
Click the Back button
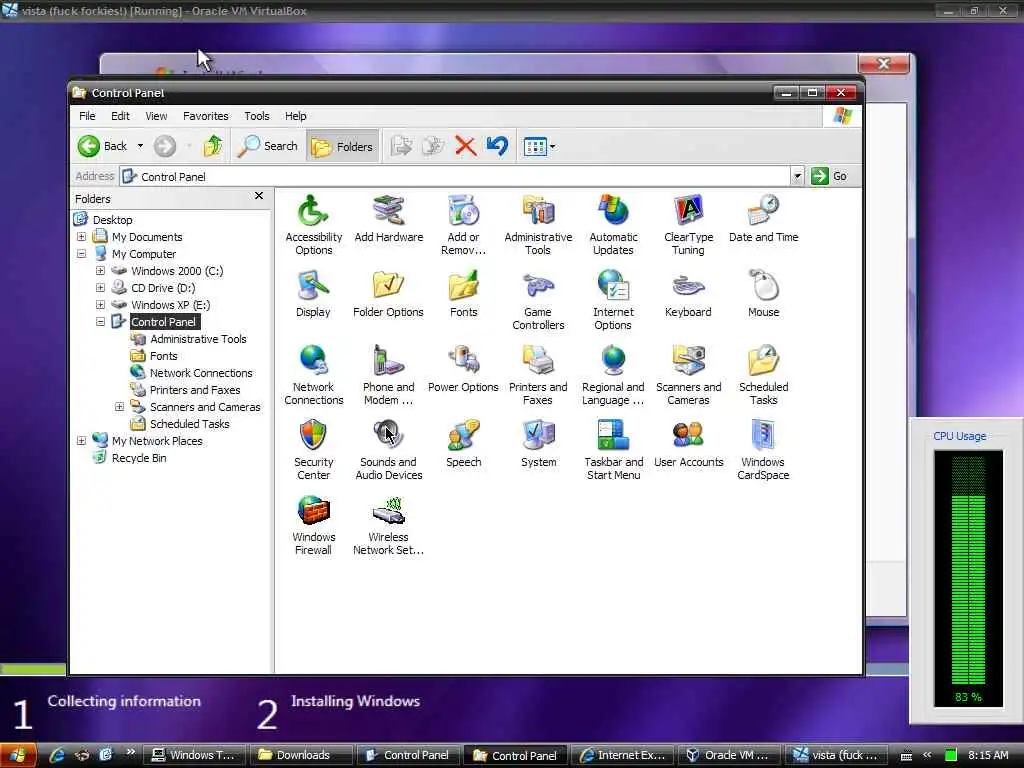[x=103, y=146]
